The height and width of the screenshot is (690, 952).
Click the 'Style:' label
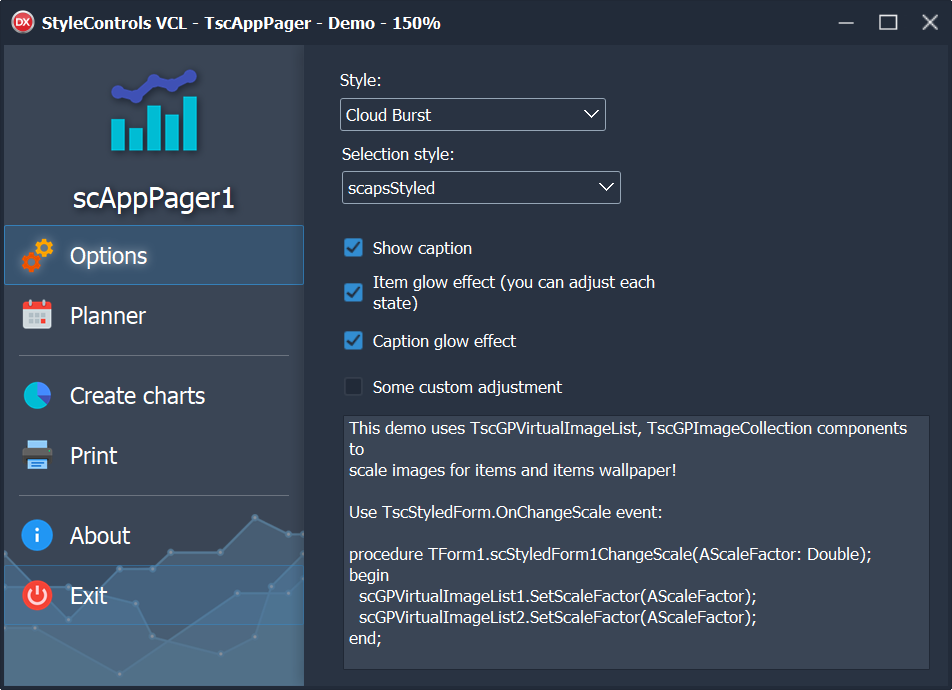click(x=360, y=80)
